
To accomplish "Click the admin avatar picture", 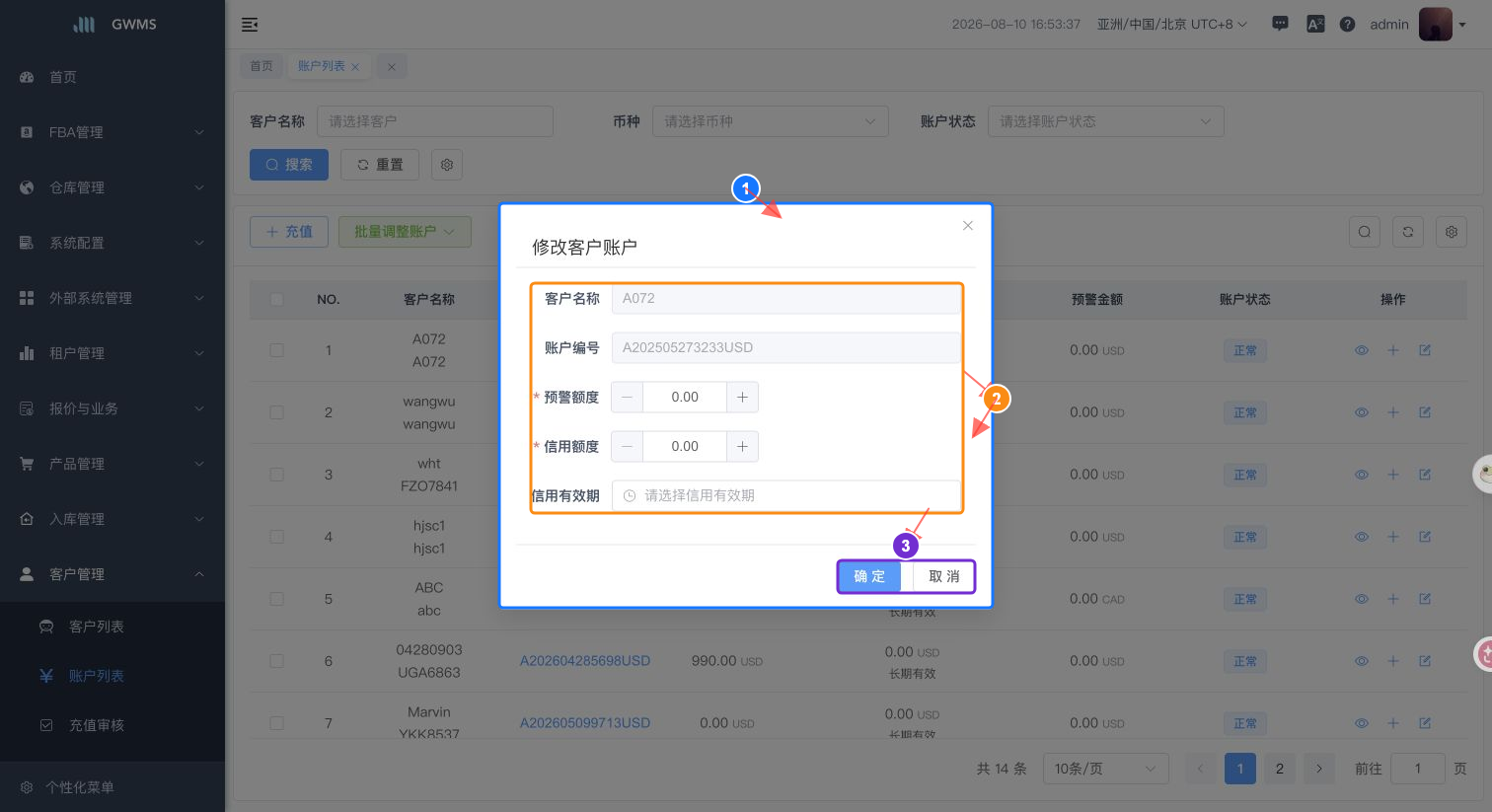I will pyautogui.click(x=1435, y=24).
